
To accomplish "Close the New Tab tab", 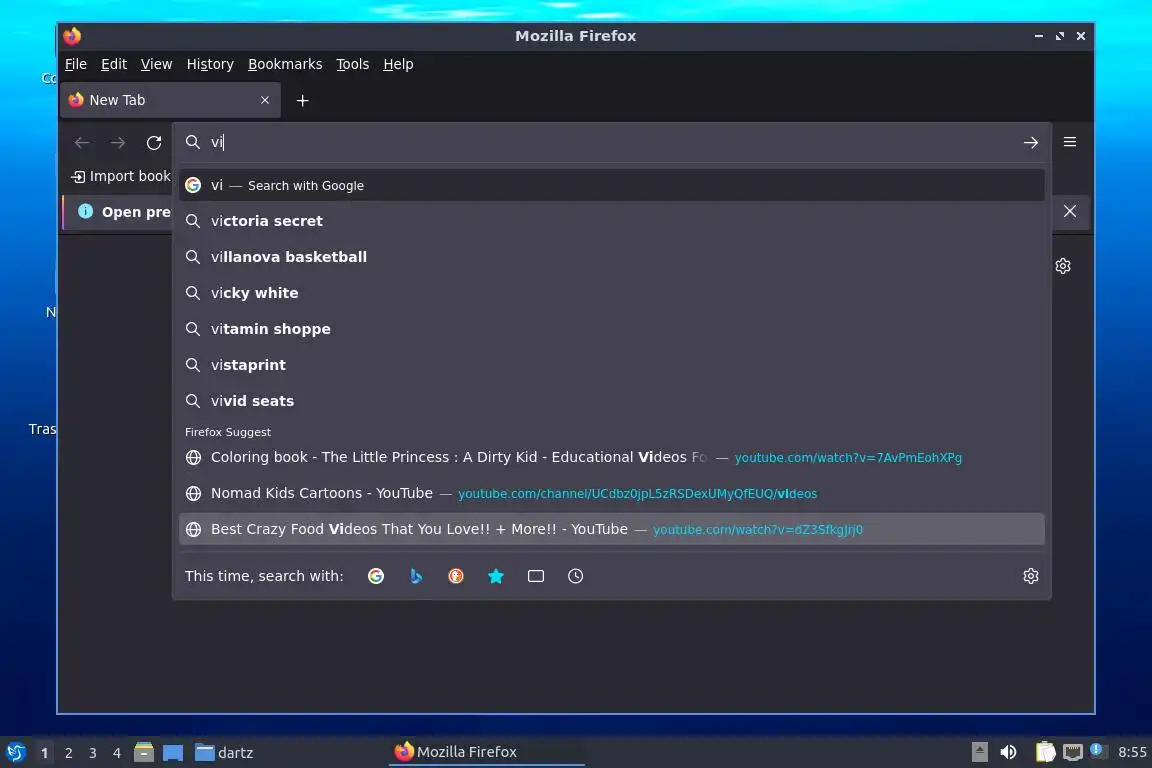I will click(x=265, y=100).
